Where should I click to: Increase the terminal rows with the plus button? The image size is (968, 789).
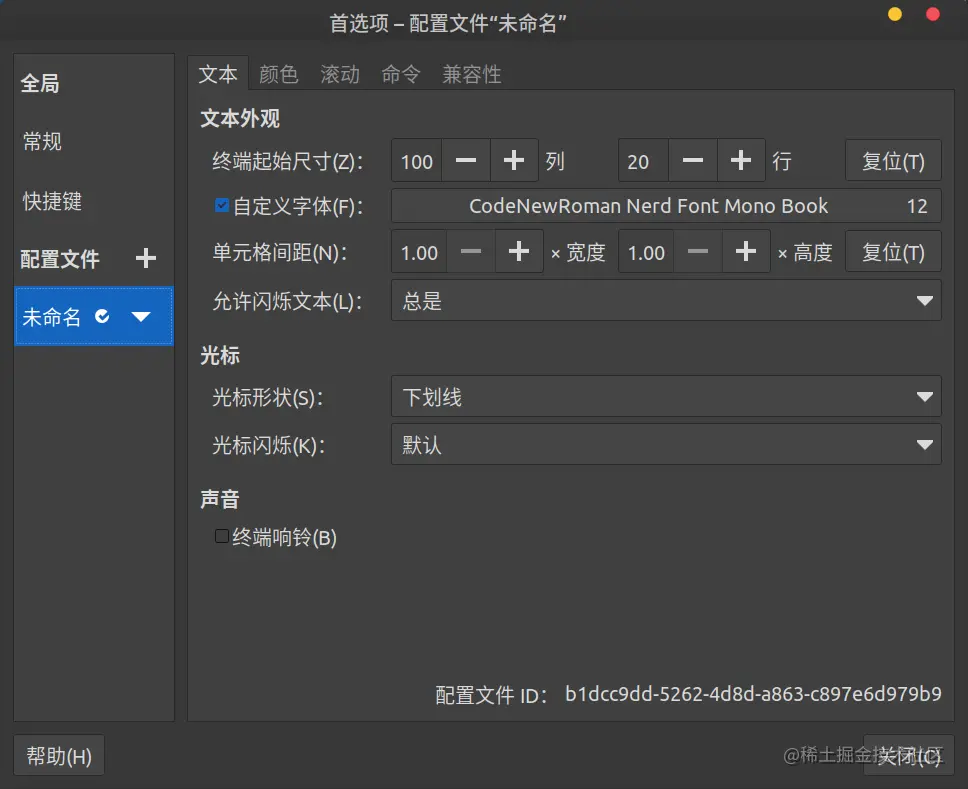[x=741, y=161]
